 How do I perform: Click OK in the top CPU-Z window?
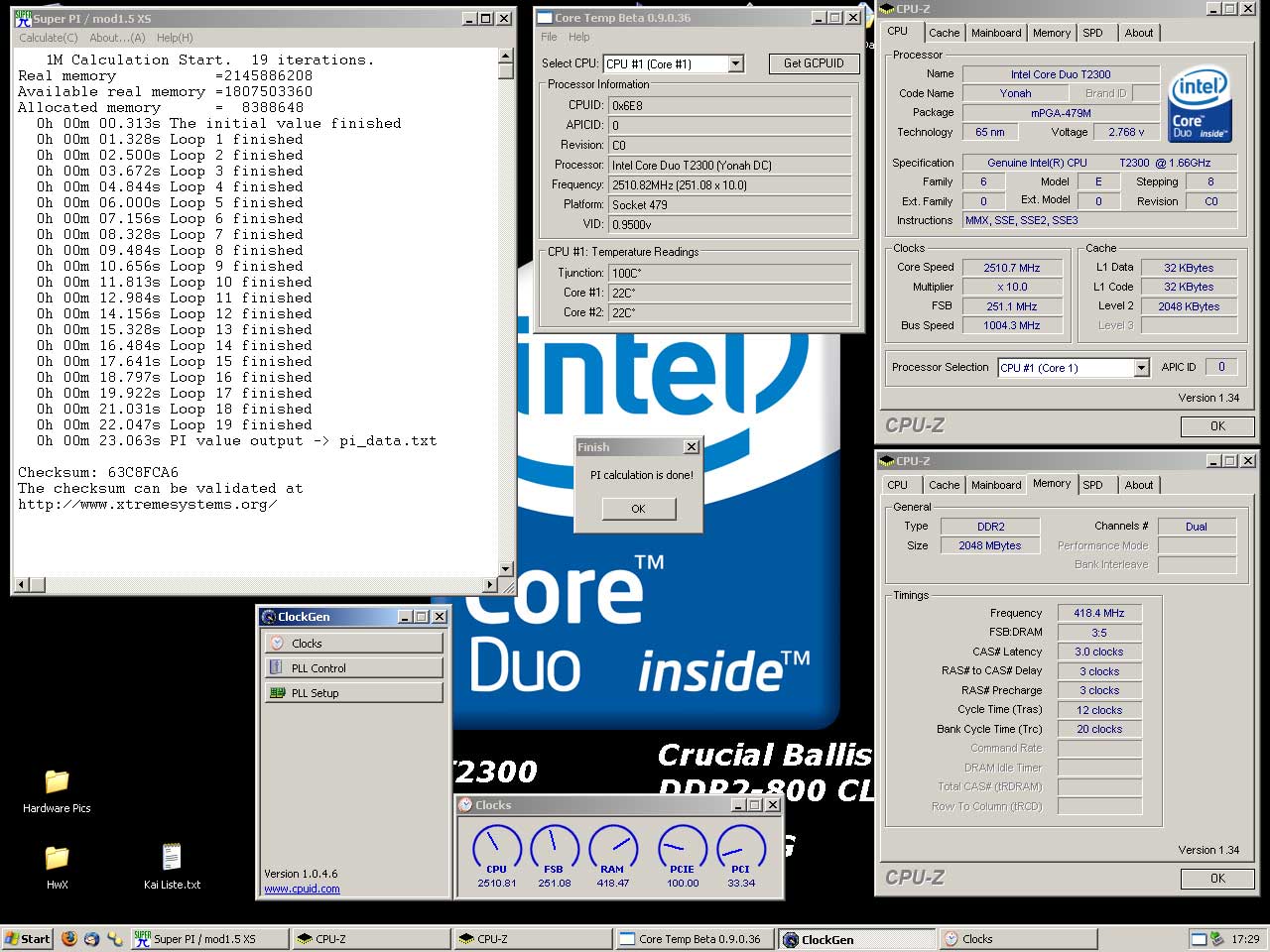pyautogui.click(x=1217, y=426)
